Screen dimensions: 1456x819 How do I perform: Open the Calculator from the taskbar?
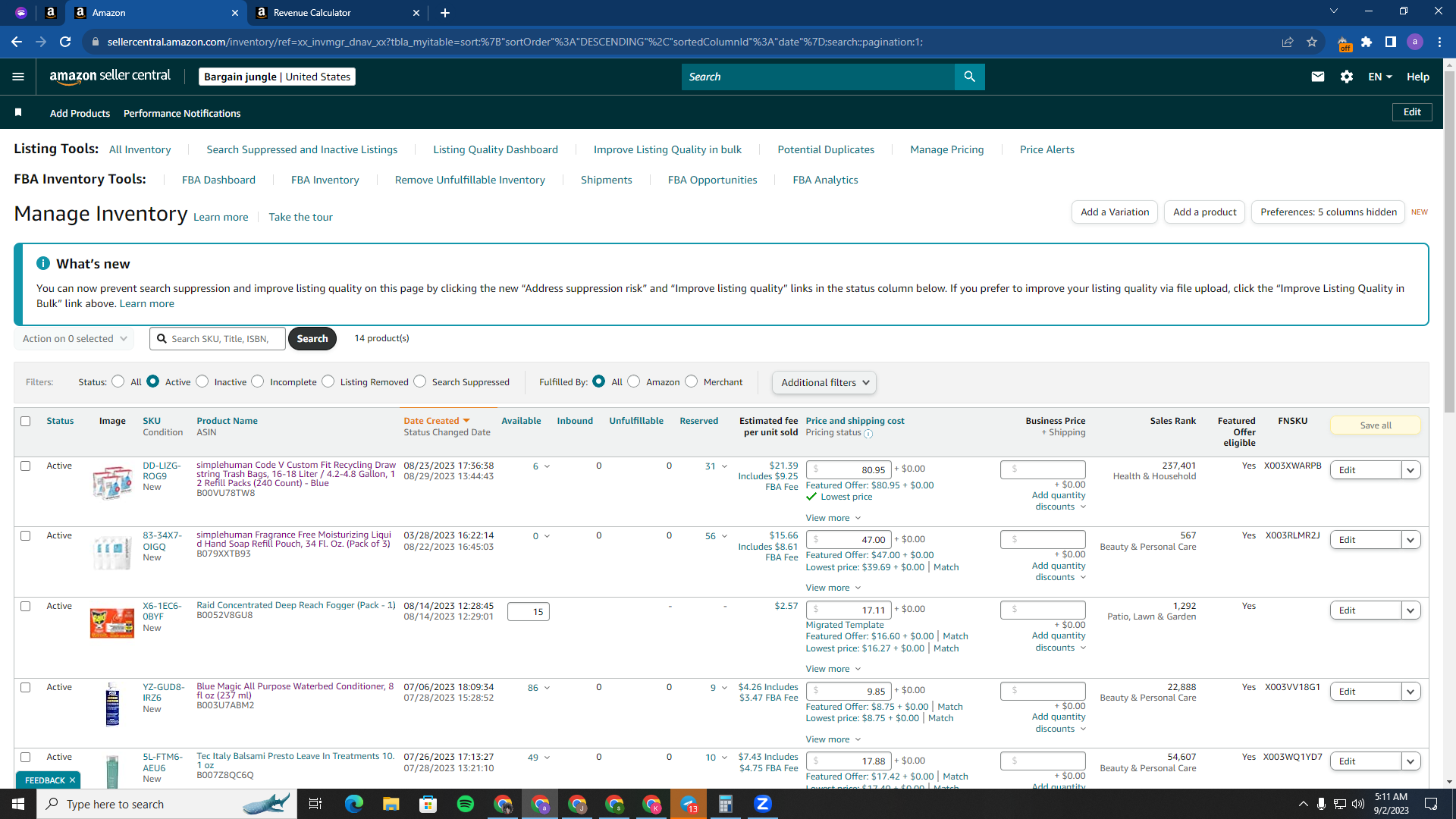(726, 804)
